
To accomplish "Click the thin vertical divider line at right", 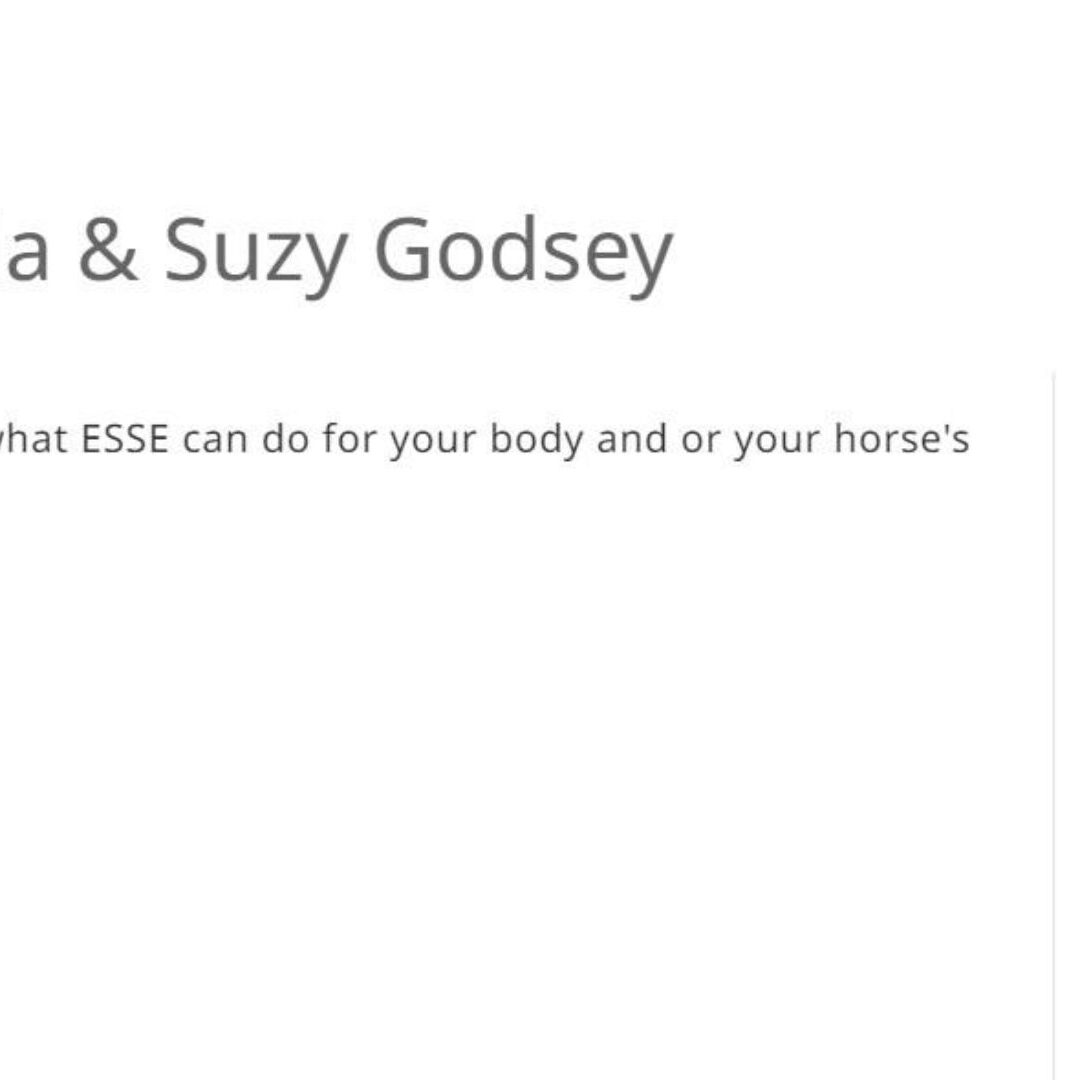I will click(1054, 700).
